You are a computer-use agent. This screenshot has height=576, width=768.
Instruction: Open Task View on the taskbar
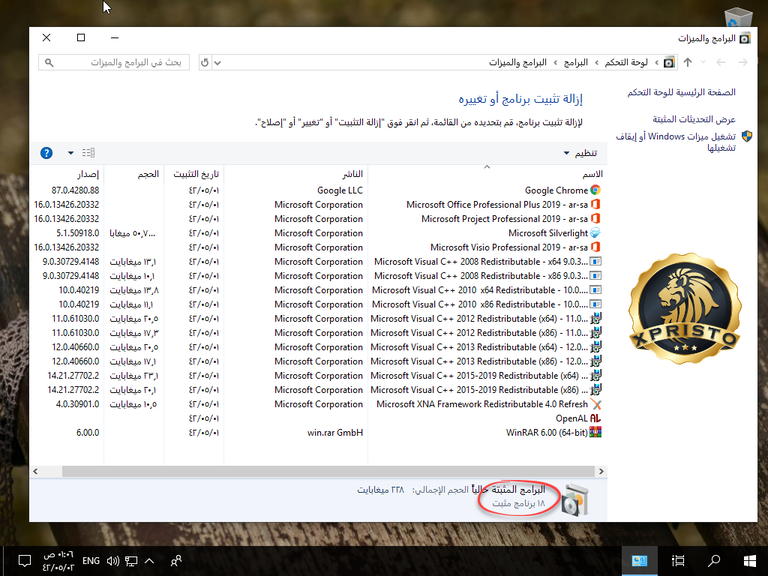pyautogui.click(x=678, y=561)
